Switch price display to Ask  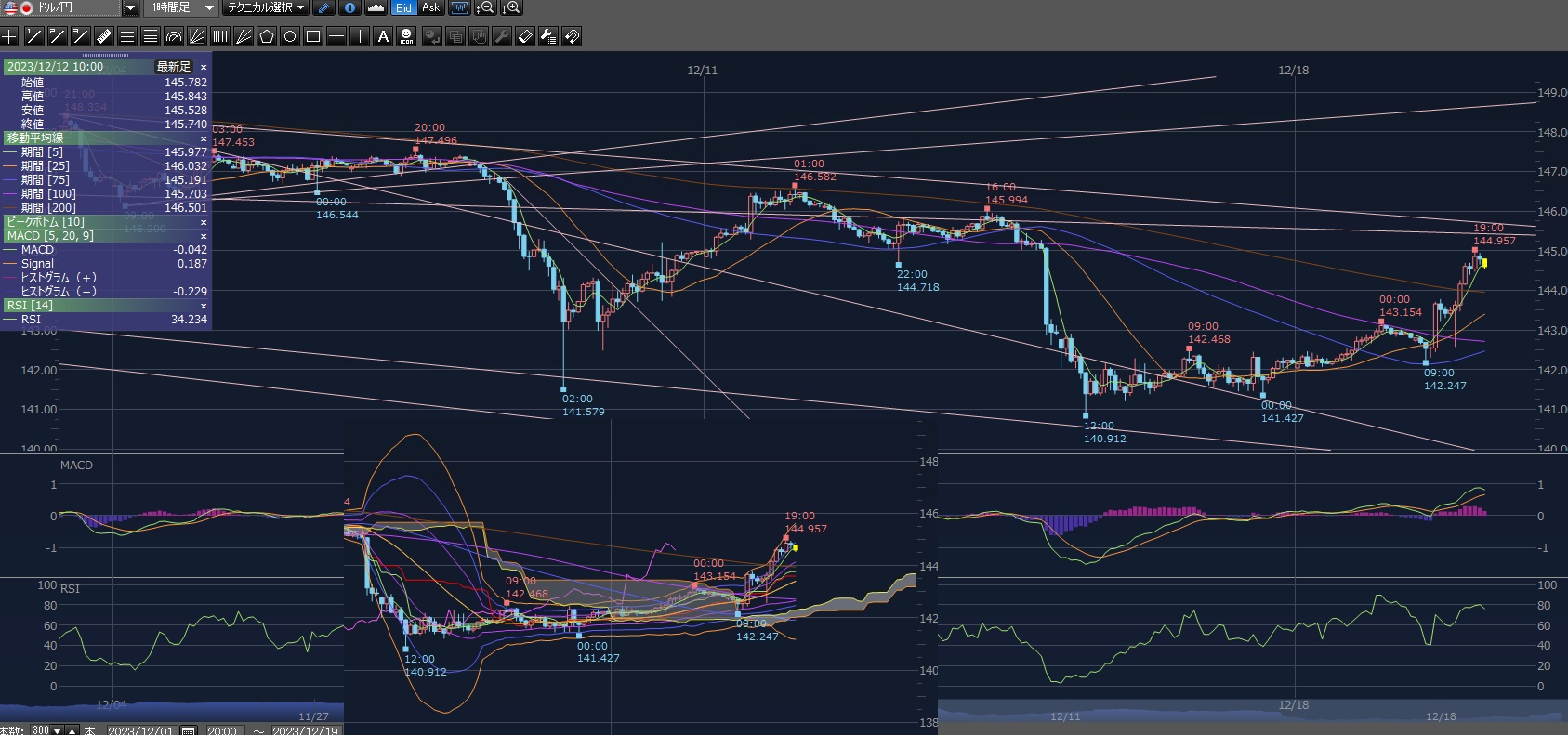430,7
